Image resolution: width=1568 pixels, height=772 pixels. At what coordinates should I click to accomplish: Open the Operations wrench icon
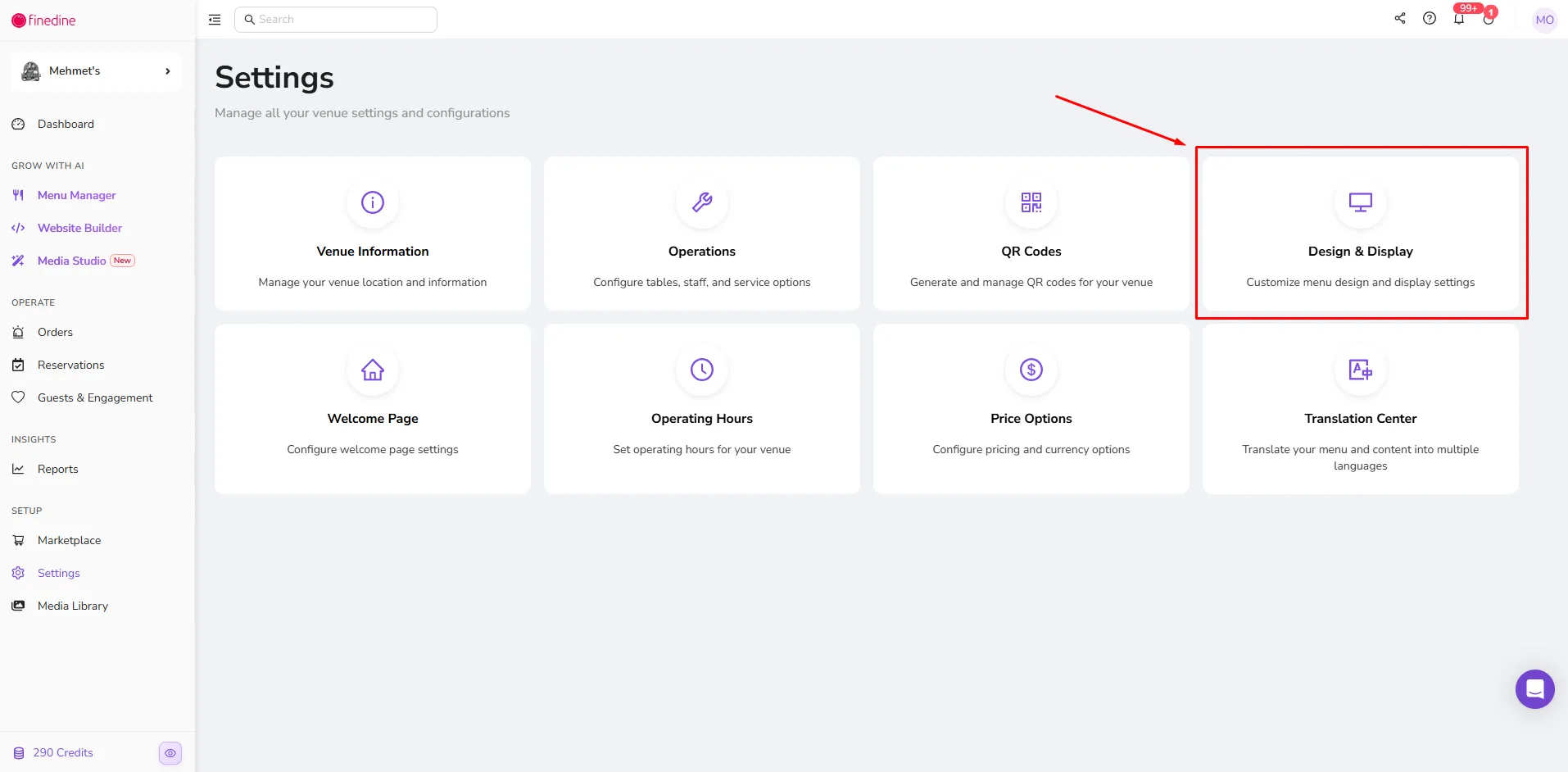[701, 202]
